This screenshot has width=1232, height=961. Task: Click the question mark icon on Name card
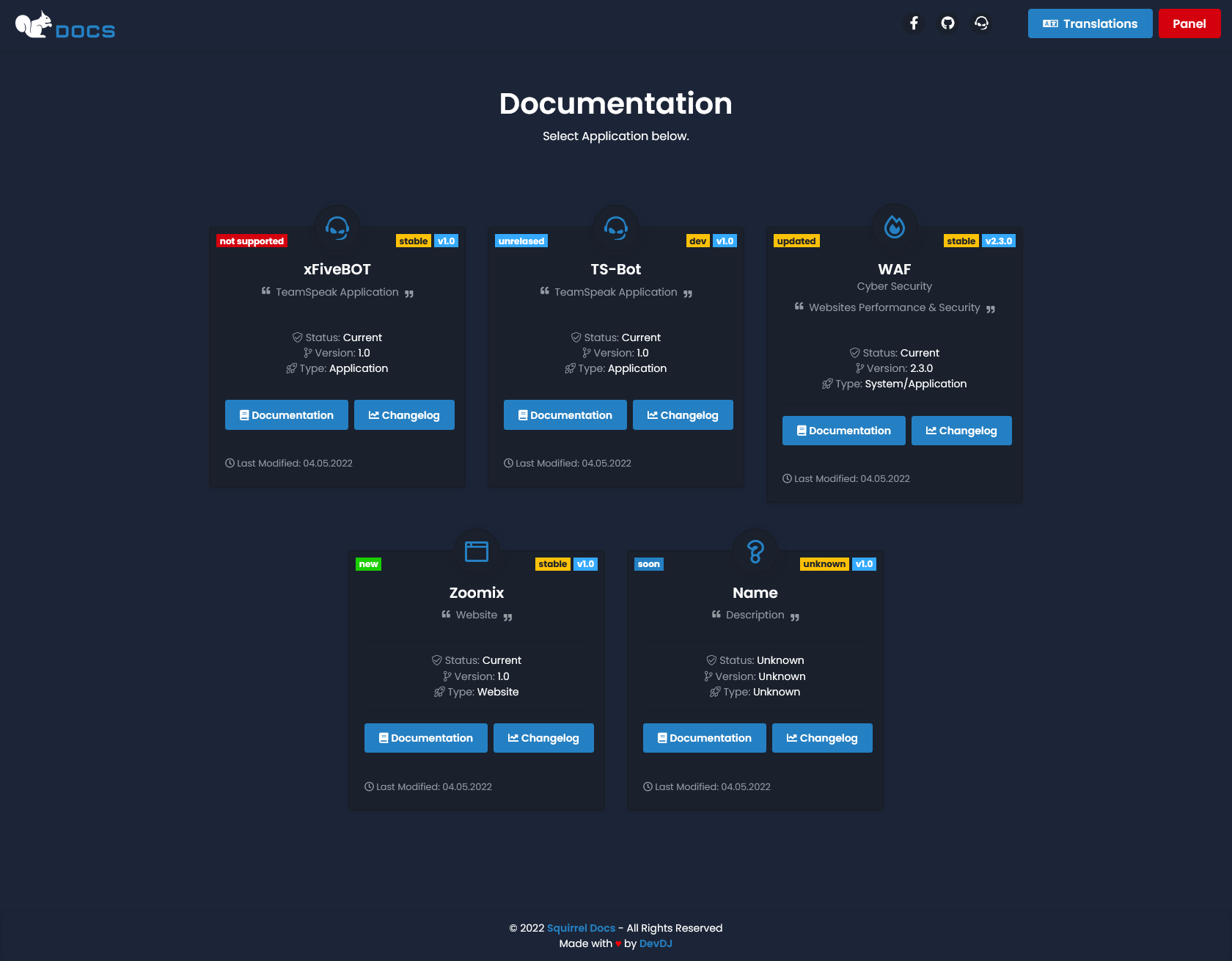[x=755, y=551]
